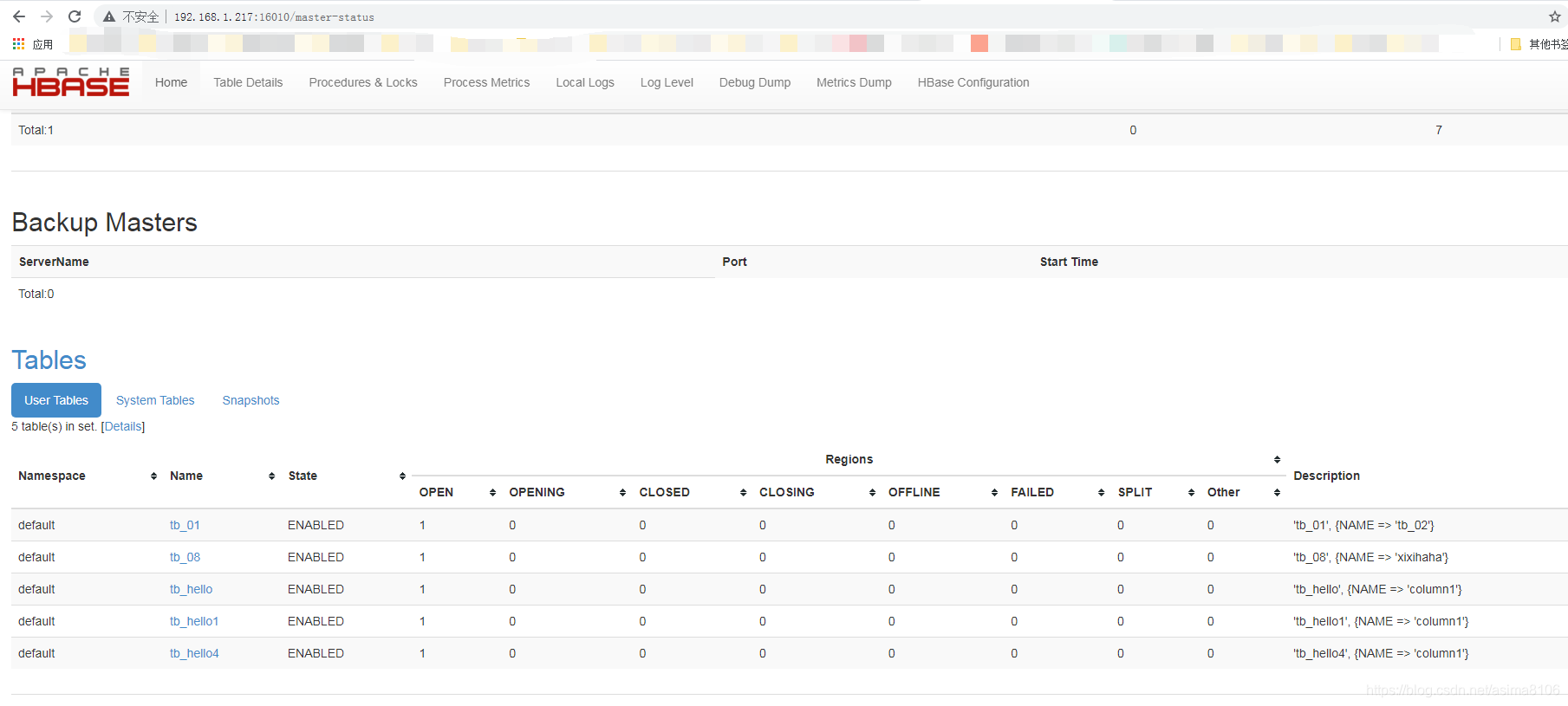Open the apps grid shortcut
This screenshot has height=706, width=1568.
(x=18, y=43)
